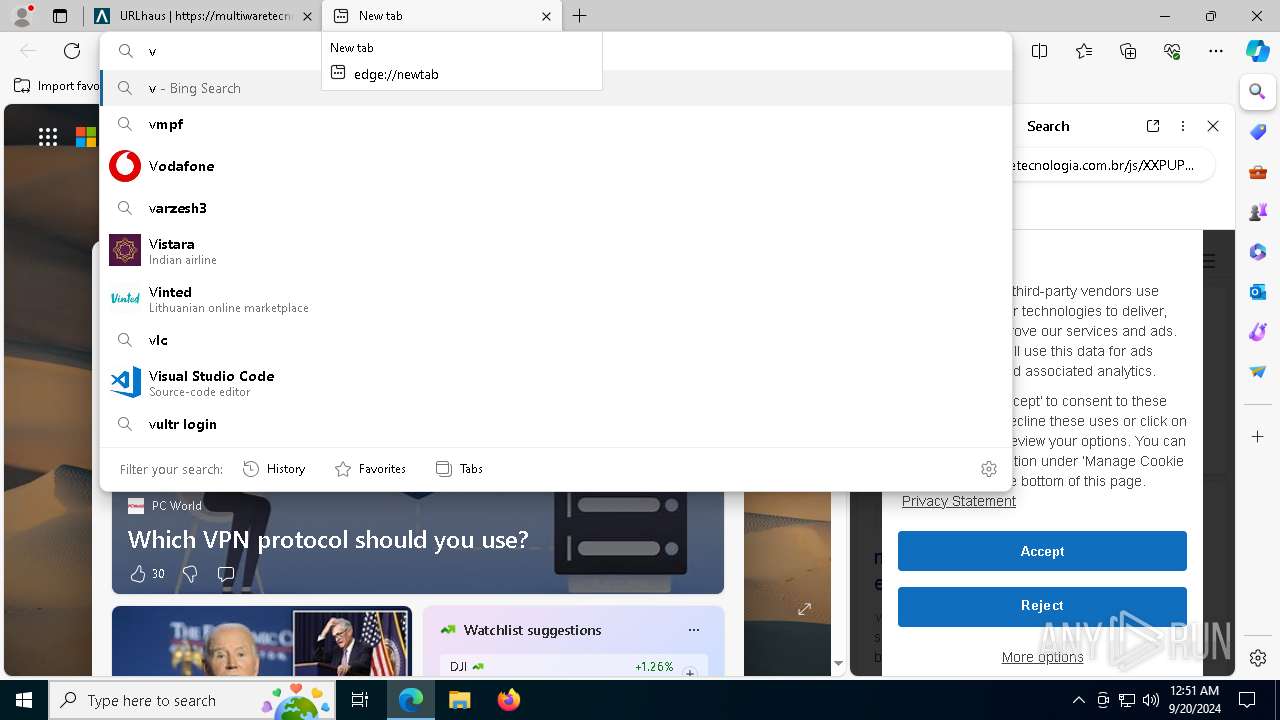The image size is (1280, 720).
Task: Choose the Vodafone suggestion
Action: tap(556, 166)
